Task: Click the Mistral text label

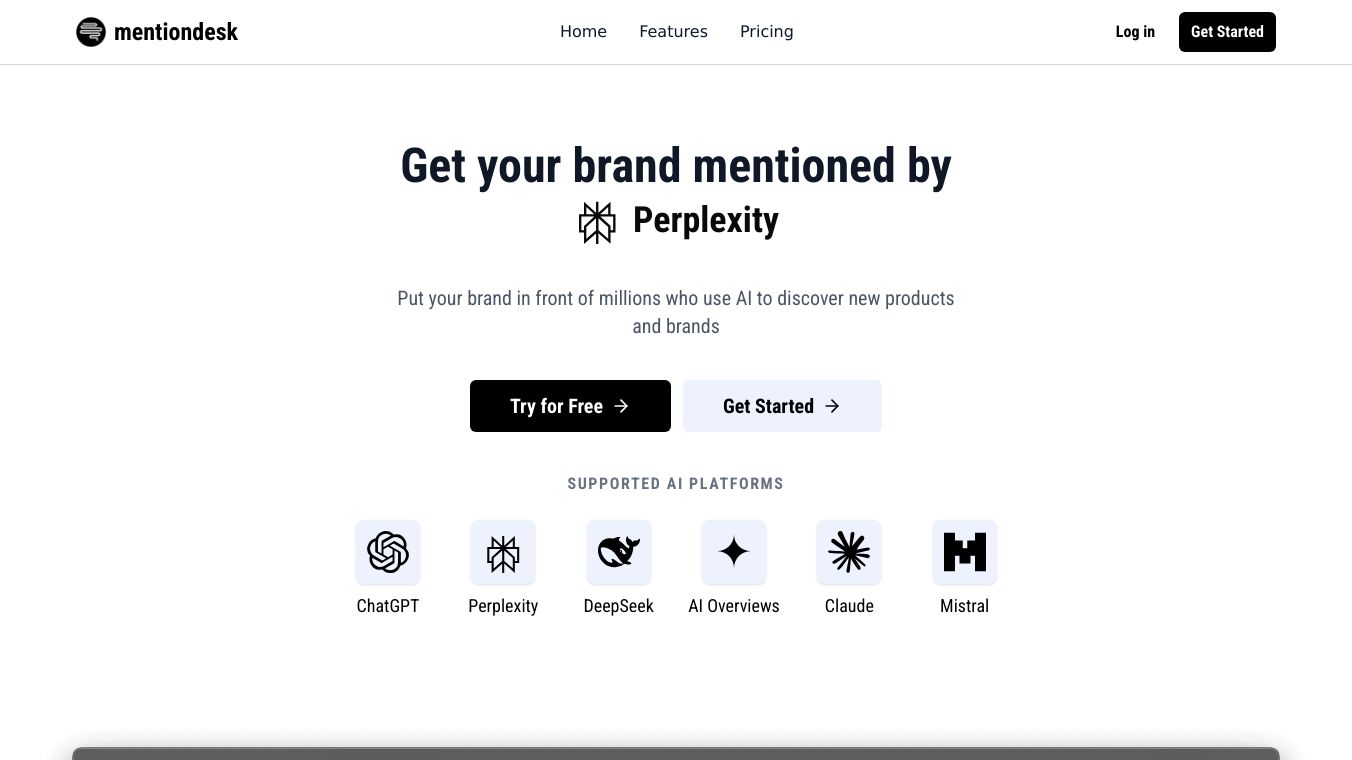Action: [964, 606]
